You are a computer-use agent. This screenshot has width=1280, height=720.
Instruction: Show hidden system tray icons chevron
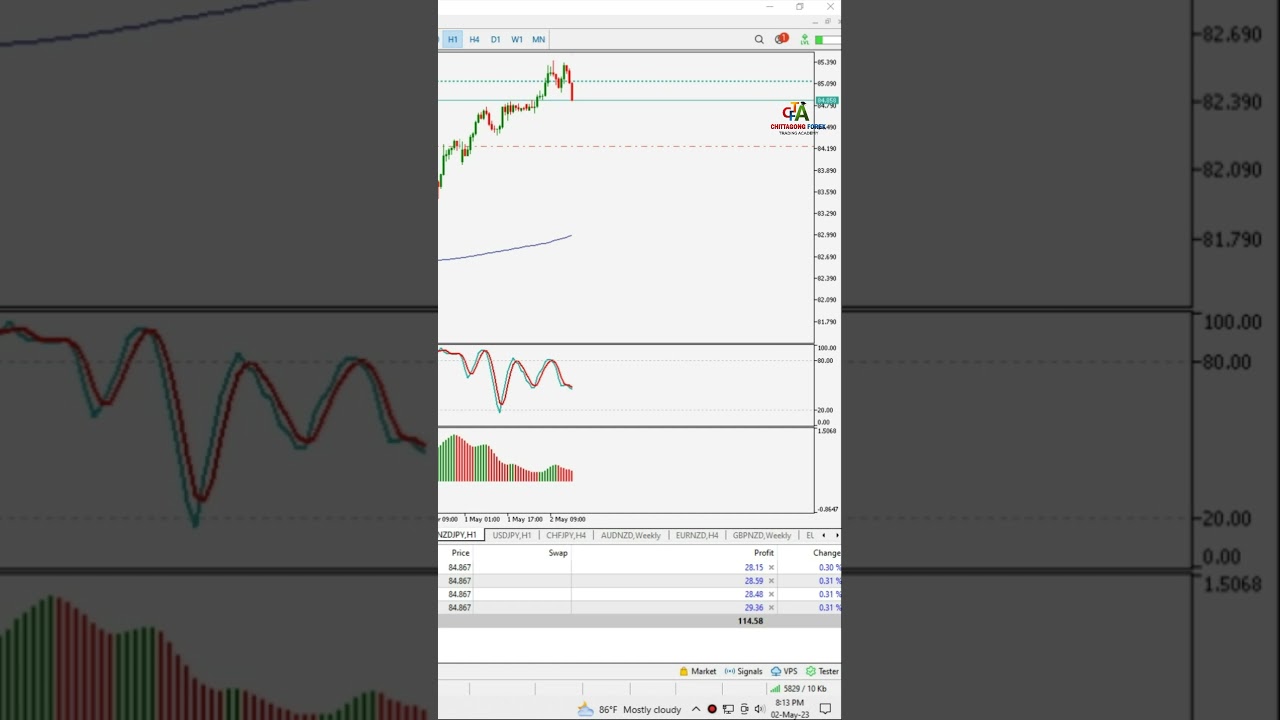(696, 709)
